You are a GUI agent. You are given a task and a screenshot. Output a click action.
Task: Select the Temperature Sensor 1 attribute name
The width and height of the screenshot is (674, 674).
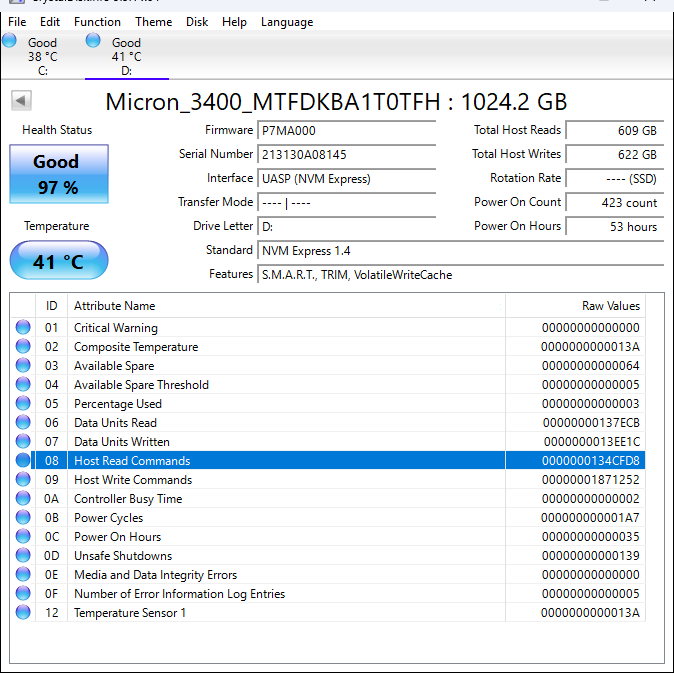[x=130, y=613]
